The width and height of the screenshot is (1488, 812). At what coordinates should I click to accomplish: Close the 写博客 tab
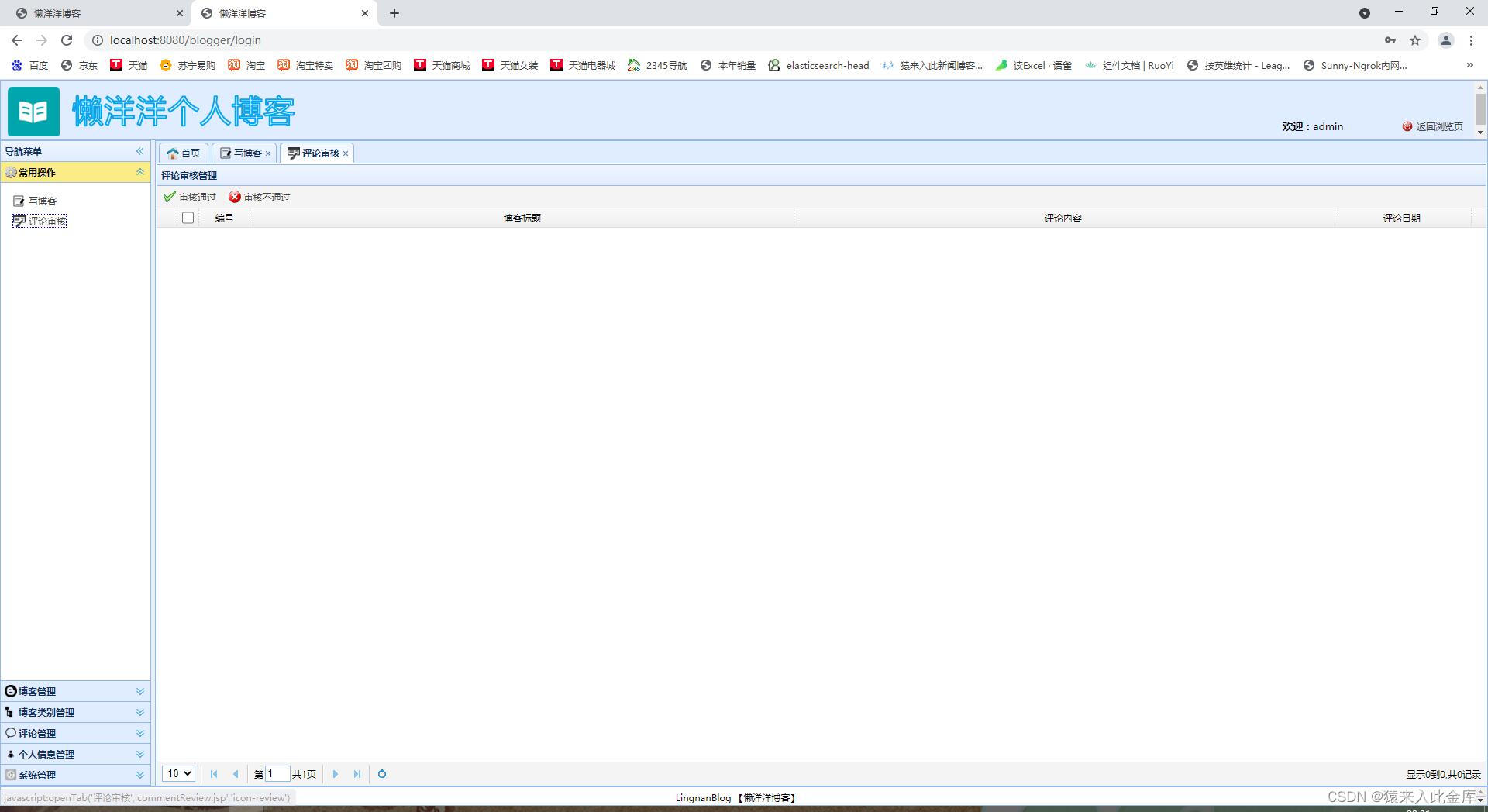(x=268, y=153)
